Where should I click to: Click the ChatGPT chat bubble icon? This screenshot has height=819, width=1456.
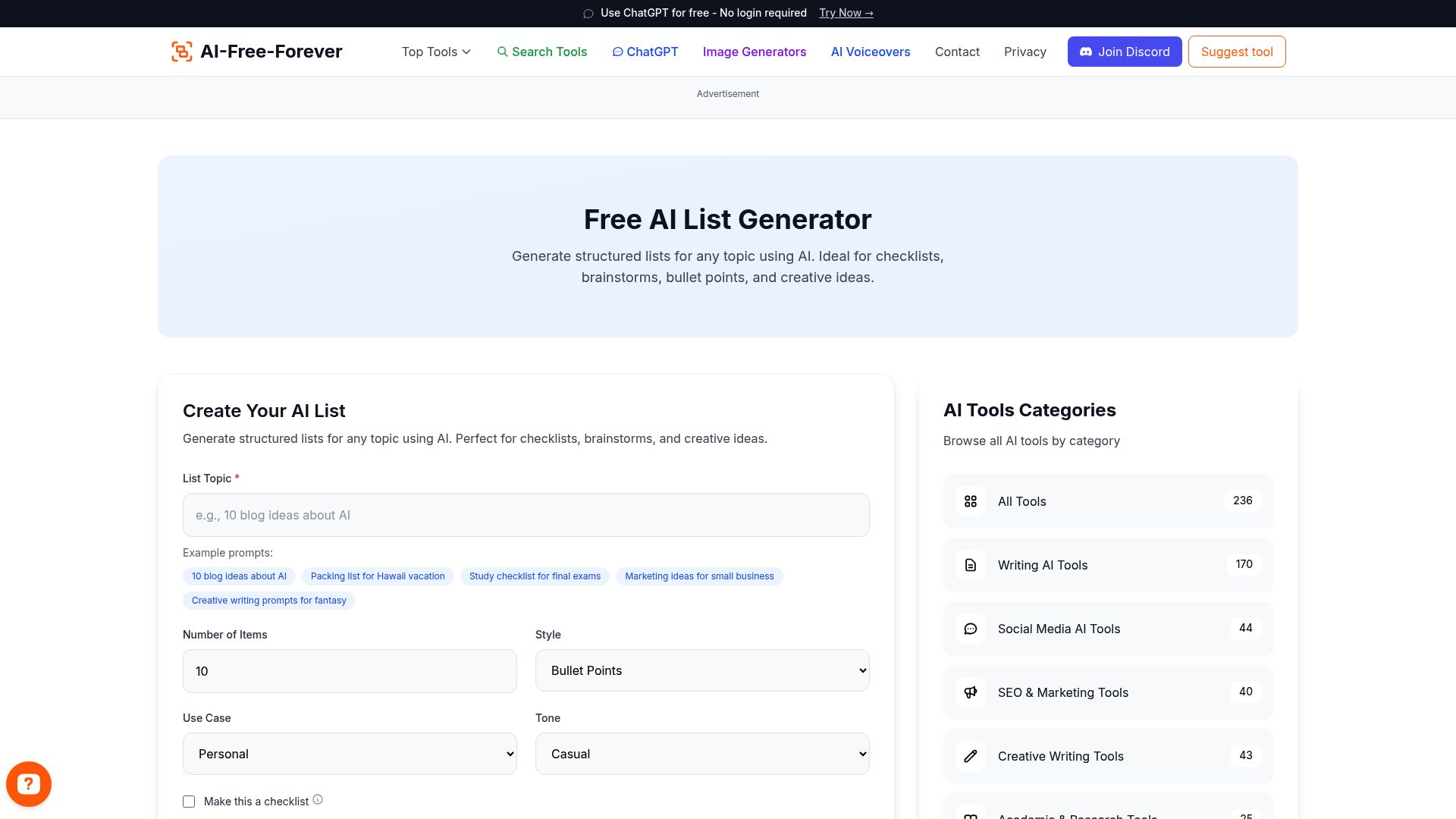tap(618, 52)
